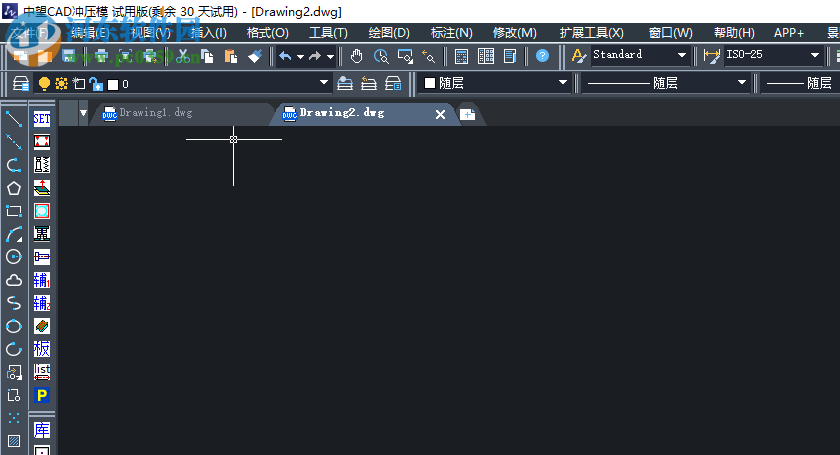The image size is (840, 455).
Task: Click the Realtime Zoom icon
Action: coord(381,56)
